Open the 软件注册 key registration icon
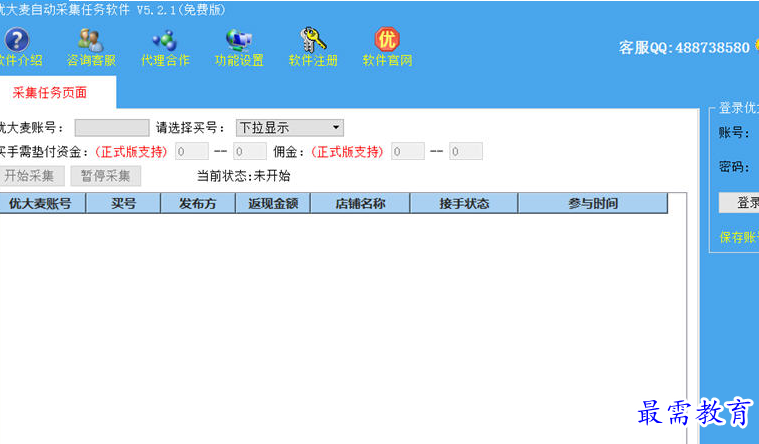Image resolution: width=759 pixels, height=444 pixels. (313, 40)
